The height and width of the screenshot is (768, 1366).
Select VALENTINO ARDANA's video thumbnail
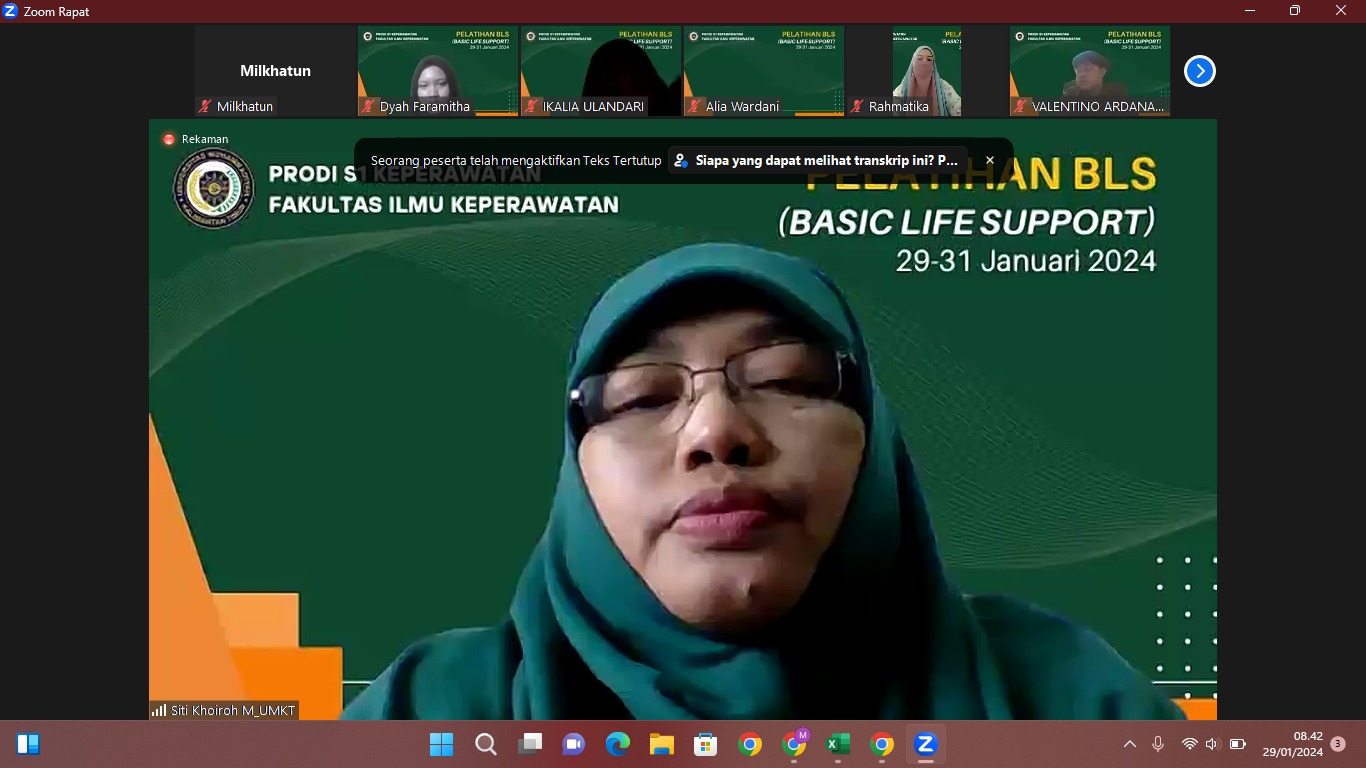1089,71
